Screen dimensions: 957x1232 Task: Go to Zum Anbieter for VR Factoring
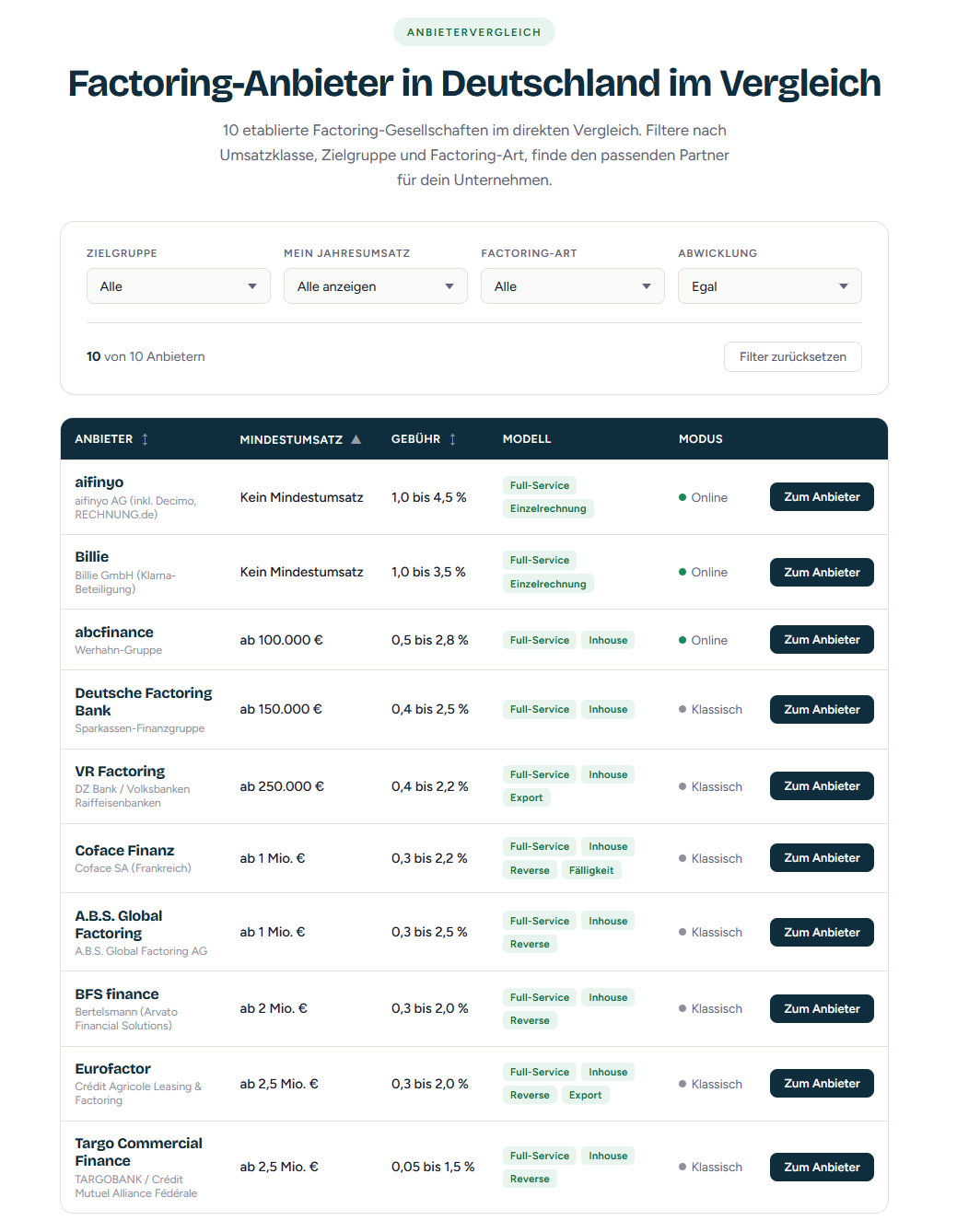pos(822,785)
